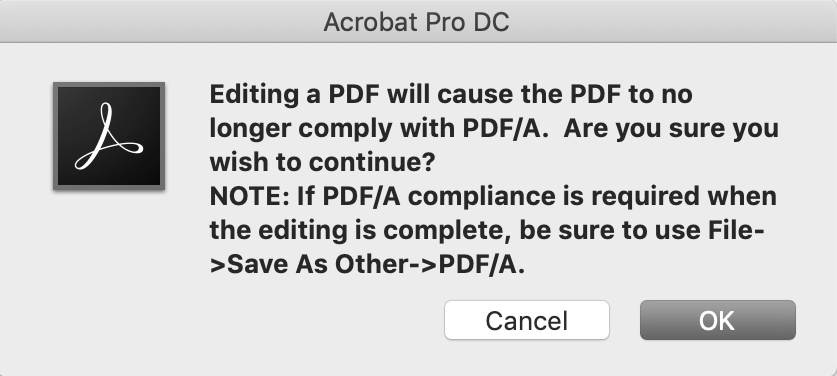Click the 'File-' text at line end
Viewport: 837px width, 376px height.
click(737, 230)
